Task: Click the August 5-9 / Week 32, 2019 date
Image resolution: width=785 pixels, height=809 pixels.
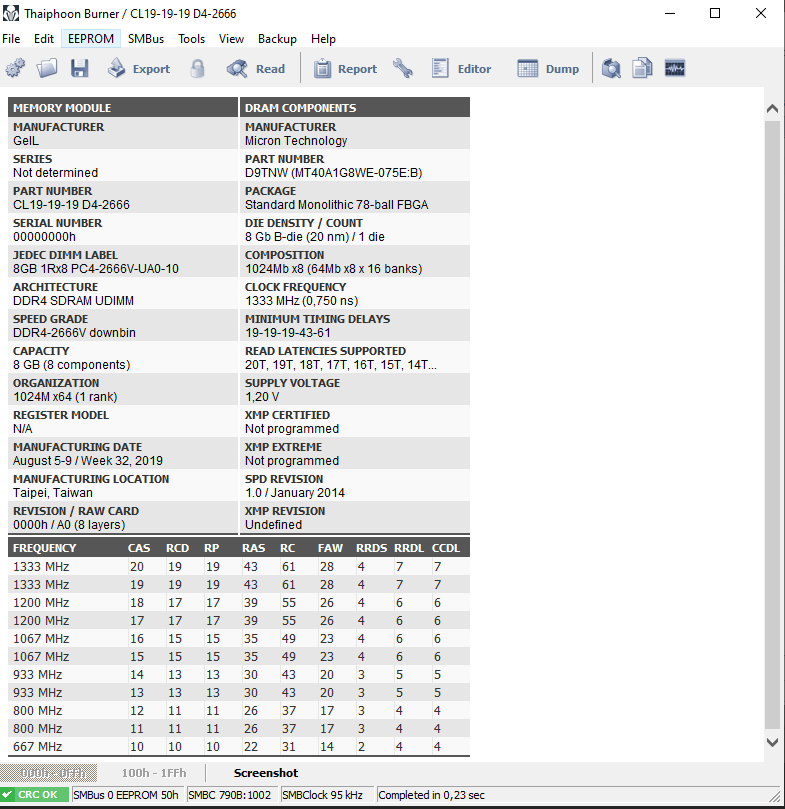Action: tap(88, 461)
